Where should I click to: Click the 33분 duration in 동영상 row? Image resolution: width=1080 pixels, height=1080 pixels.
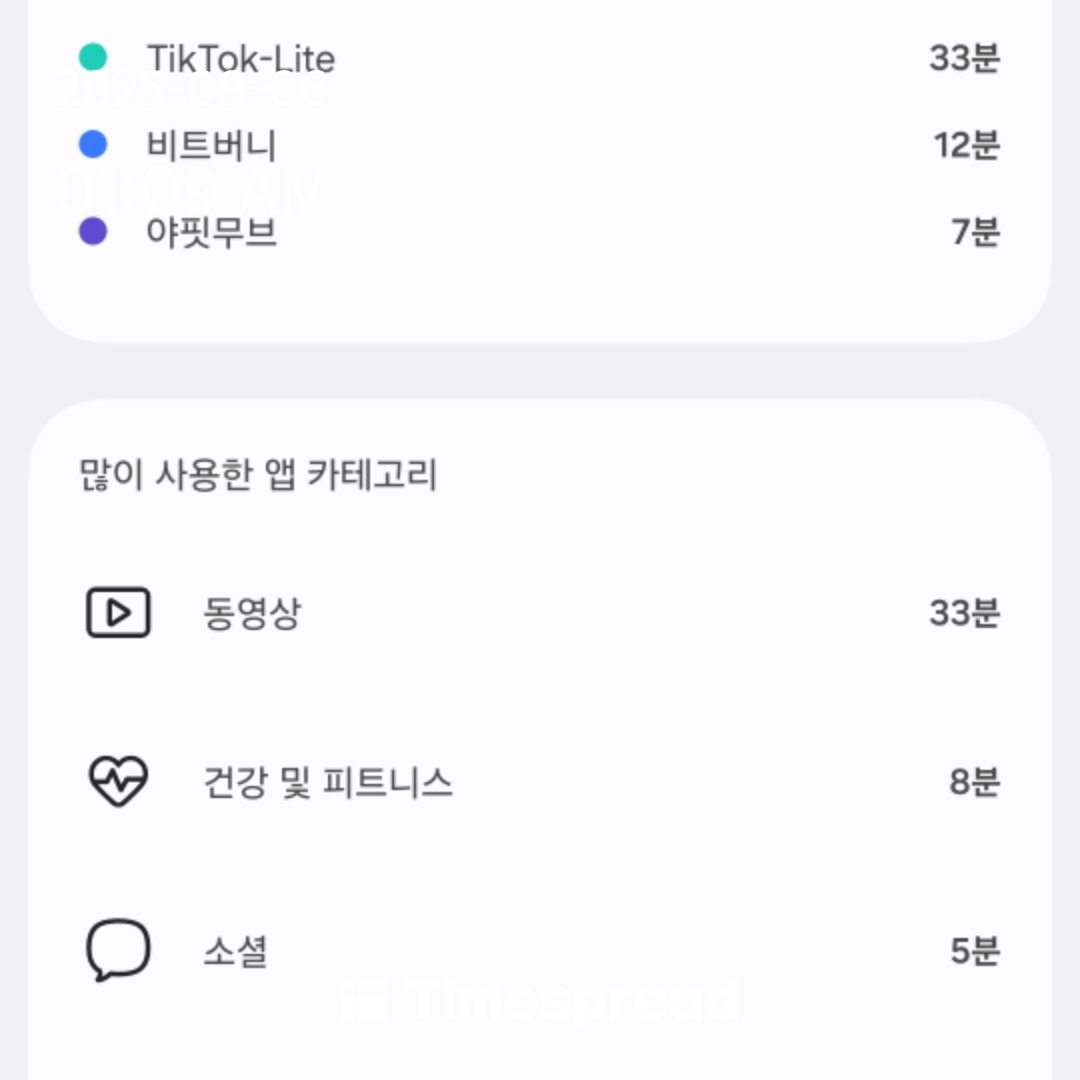coord(964,613)
